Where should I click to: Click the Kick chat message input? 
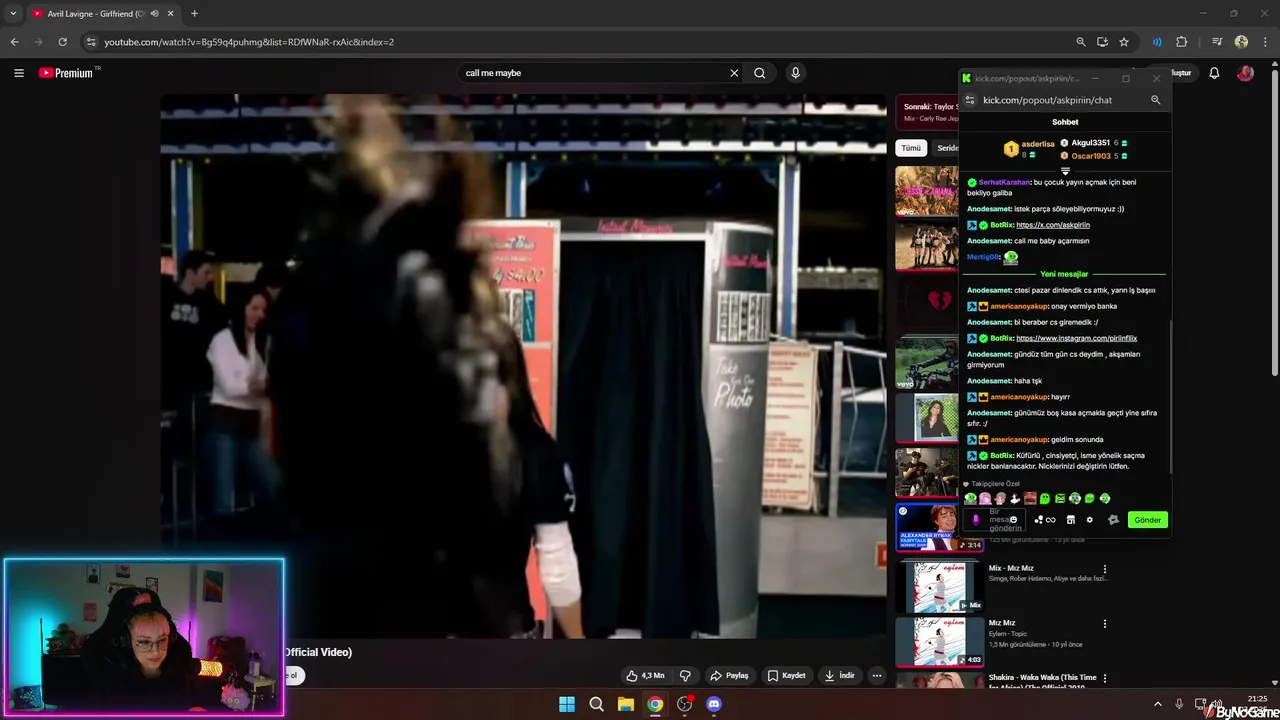coord(995,520)
